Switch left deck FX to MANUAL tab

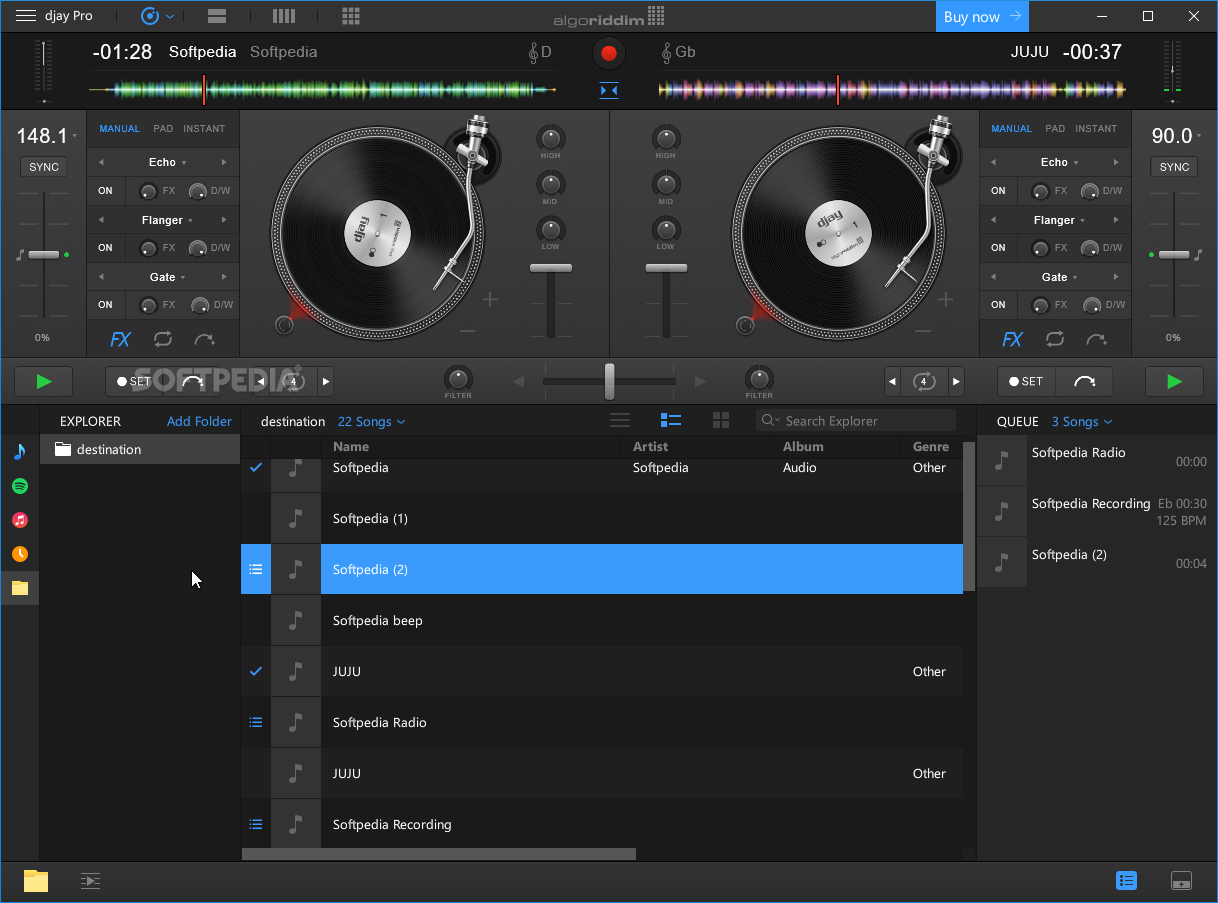coord(120,129)
